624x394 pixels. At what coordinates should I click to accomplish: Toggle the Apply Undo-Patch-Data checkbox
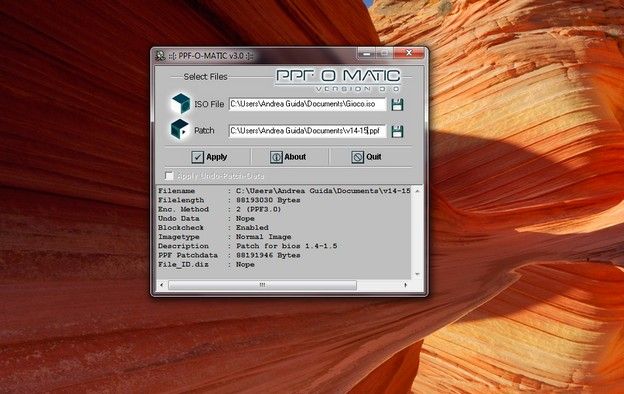pos(169,176)
